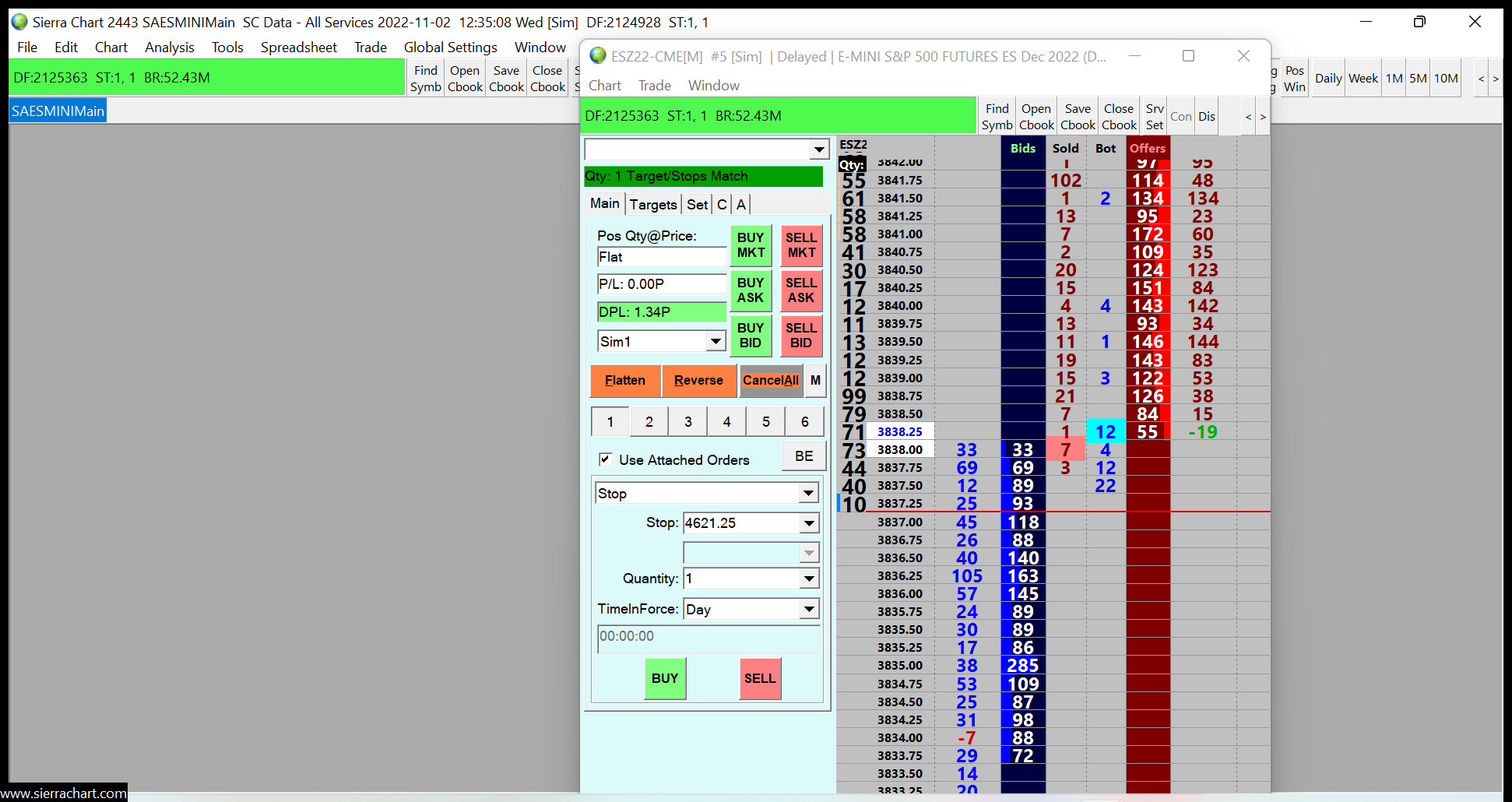
Task: Click the BUY MKT button
Action: click(751, 245)
